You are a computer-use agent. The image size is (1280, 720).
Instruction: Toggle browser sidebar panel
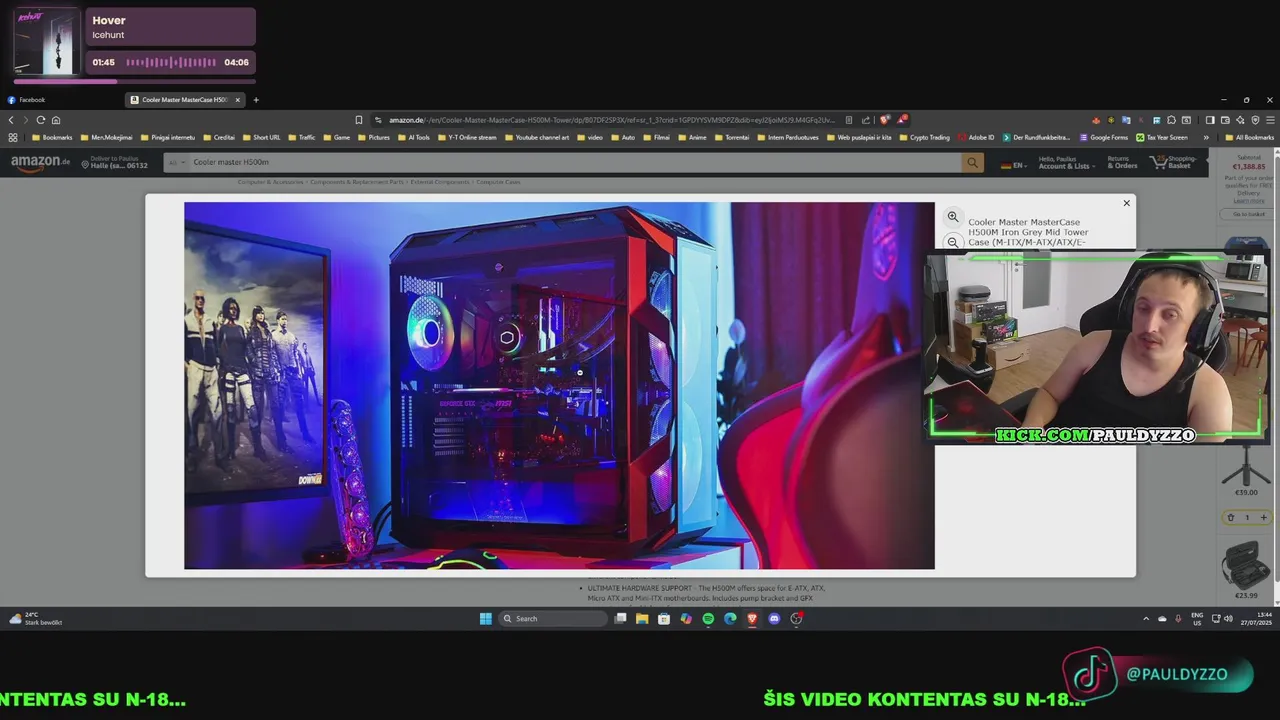(1210, 120)
